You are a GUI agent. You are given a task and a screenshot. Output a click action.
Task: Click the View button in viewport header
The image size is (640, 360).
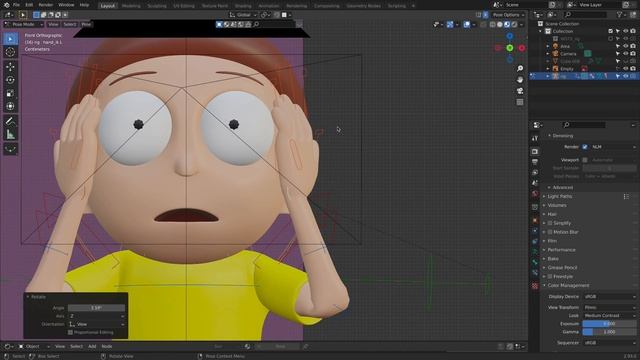coord(53,24)
